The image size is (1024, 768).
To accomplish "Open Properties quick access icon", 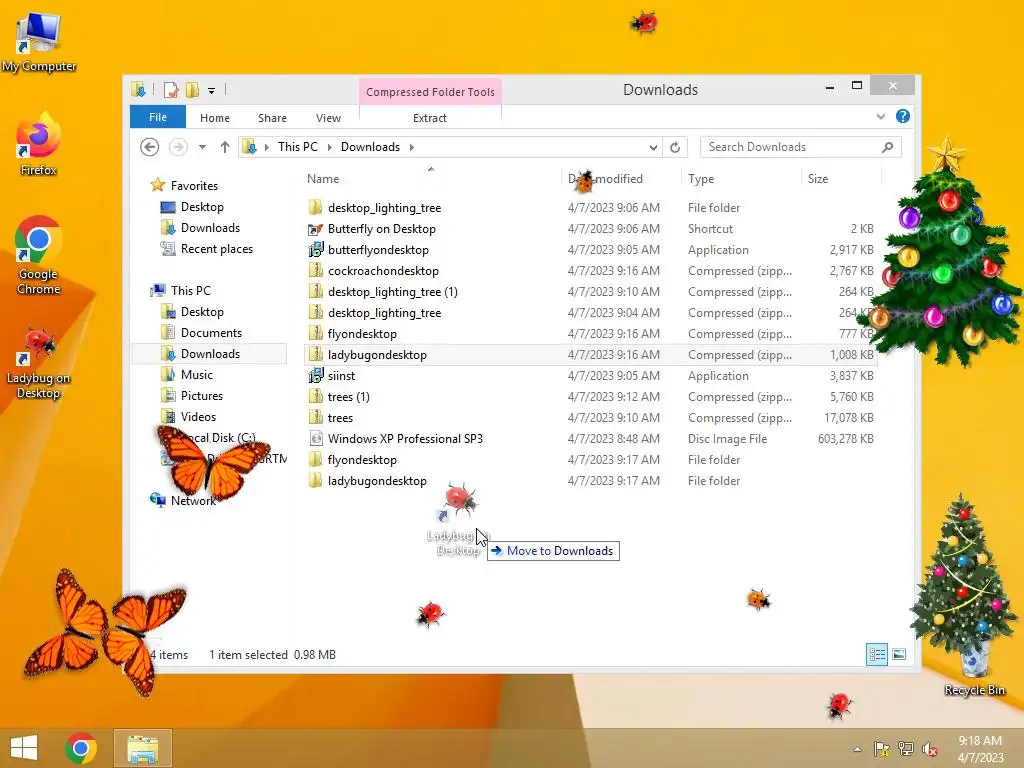I will pyautogui.click(x=171, y=89).
